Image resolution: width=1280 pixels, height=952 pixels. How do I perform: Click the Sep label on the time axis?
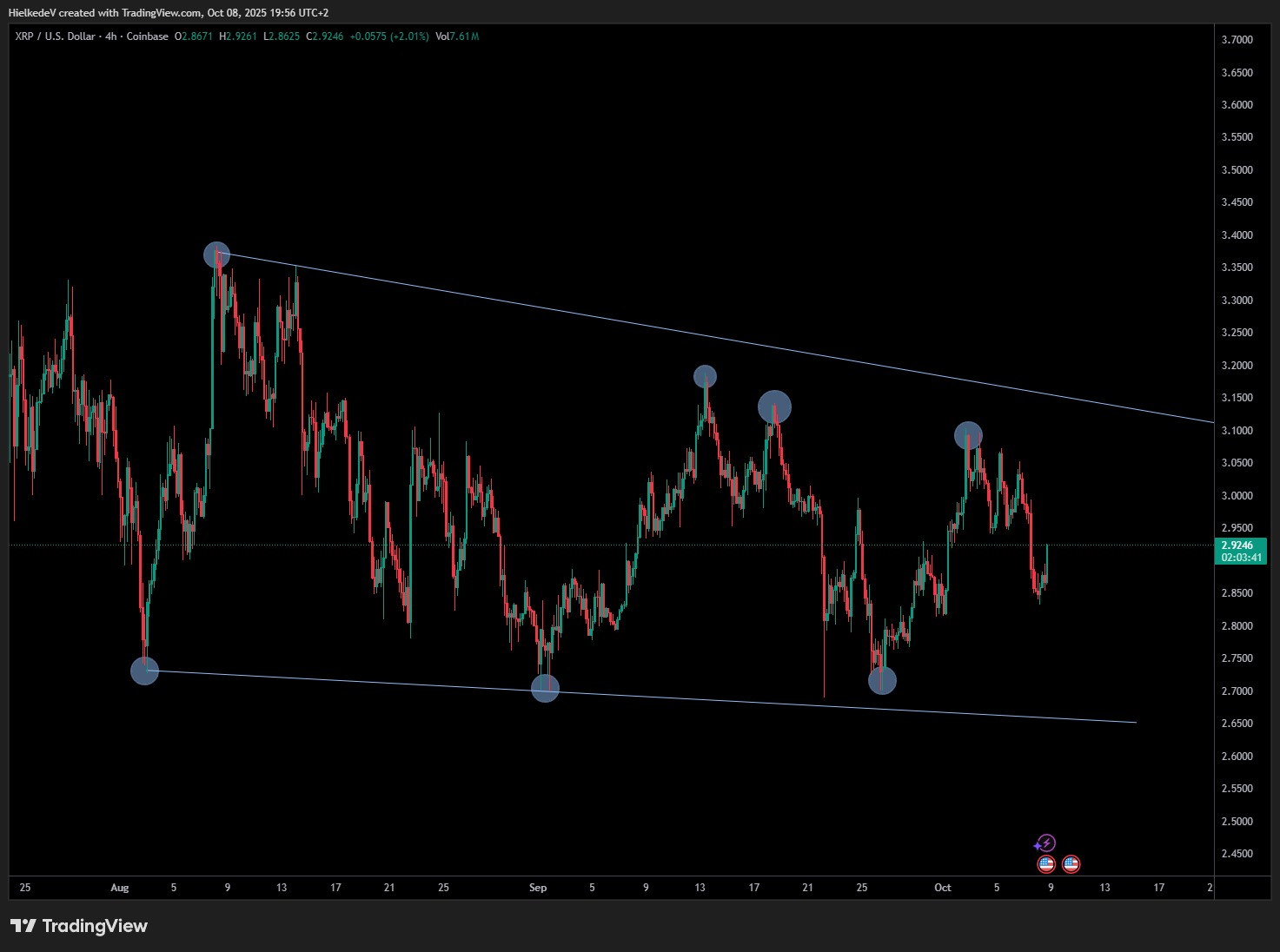pyautogui.click(x=538, y=888)
